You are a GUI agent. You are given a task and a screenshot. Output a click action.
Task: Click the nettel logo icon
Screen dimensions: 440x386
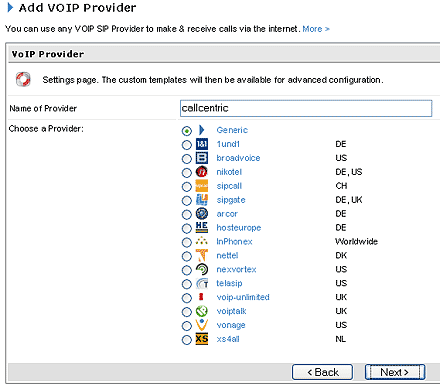tap(202, 256)
